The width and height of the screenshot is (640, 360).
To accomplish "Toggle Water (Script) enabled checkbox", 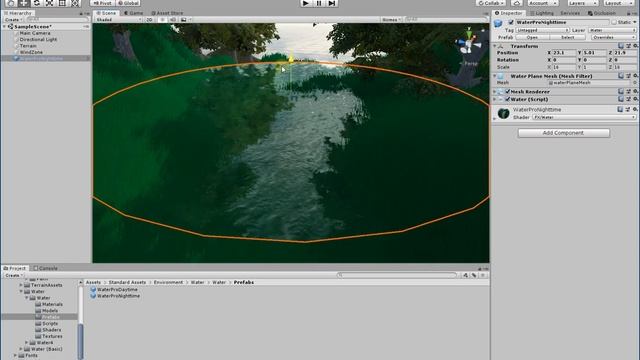I will coord(508,100).
